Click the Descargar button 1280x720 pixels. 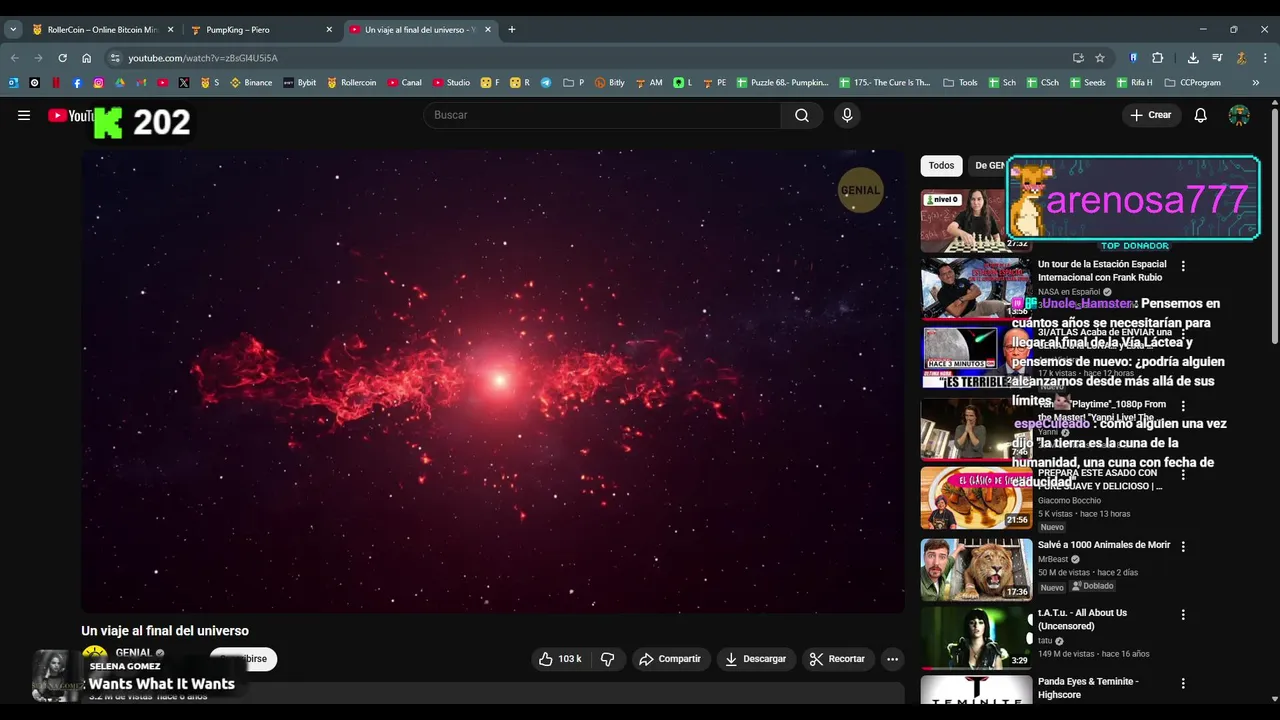pyautogui.click(x=756, y=659)
